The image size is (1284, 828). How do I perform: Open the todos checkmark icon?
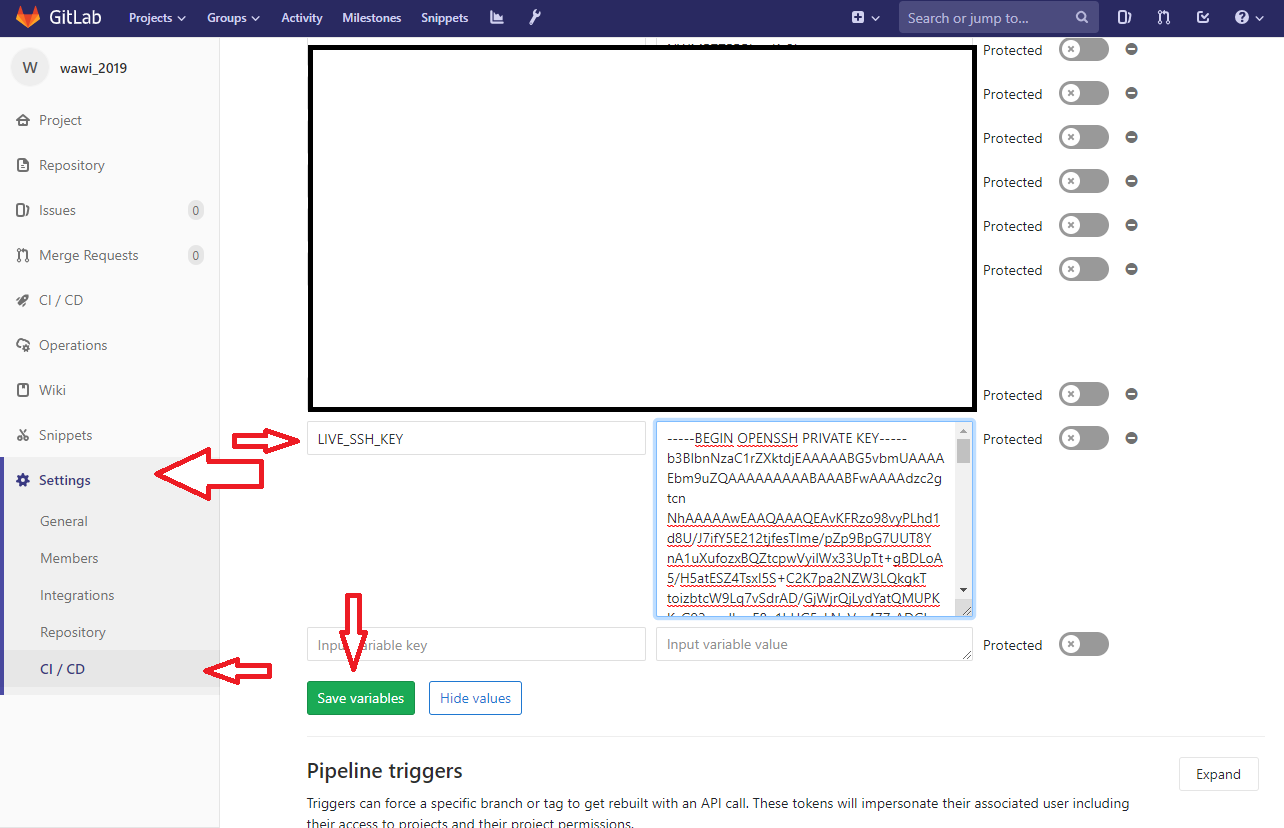click(1202, 17)
